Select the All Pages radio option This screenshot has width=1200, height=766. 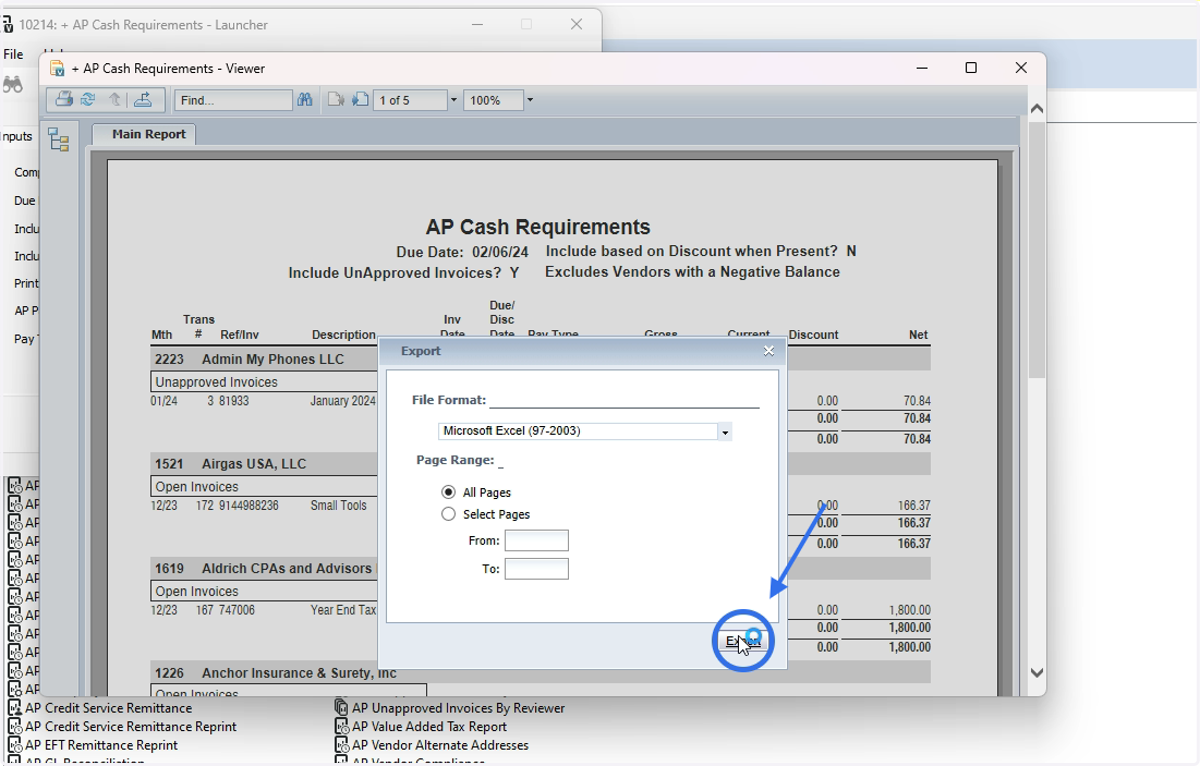pyautogui.click(x=448, y=493)
